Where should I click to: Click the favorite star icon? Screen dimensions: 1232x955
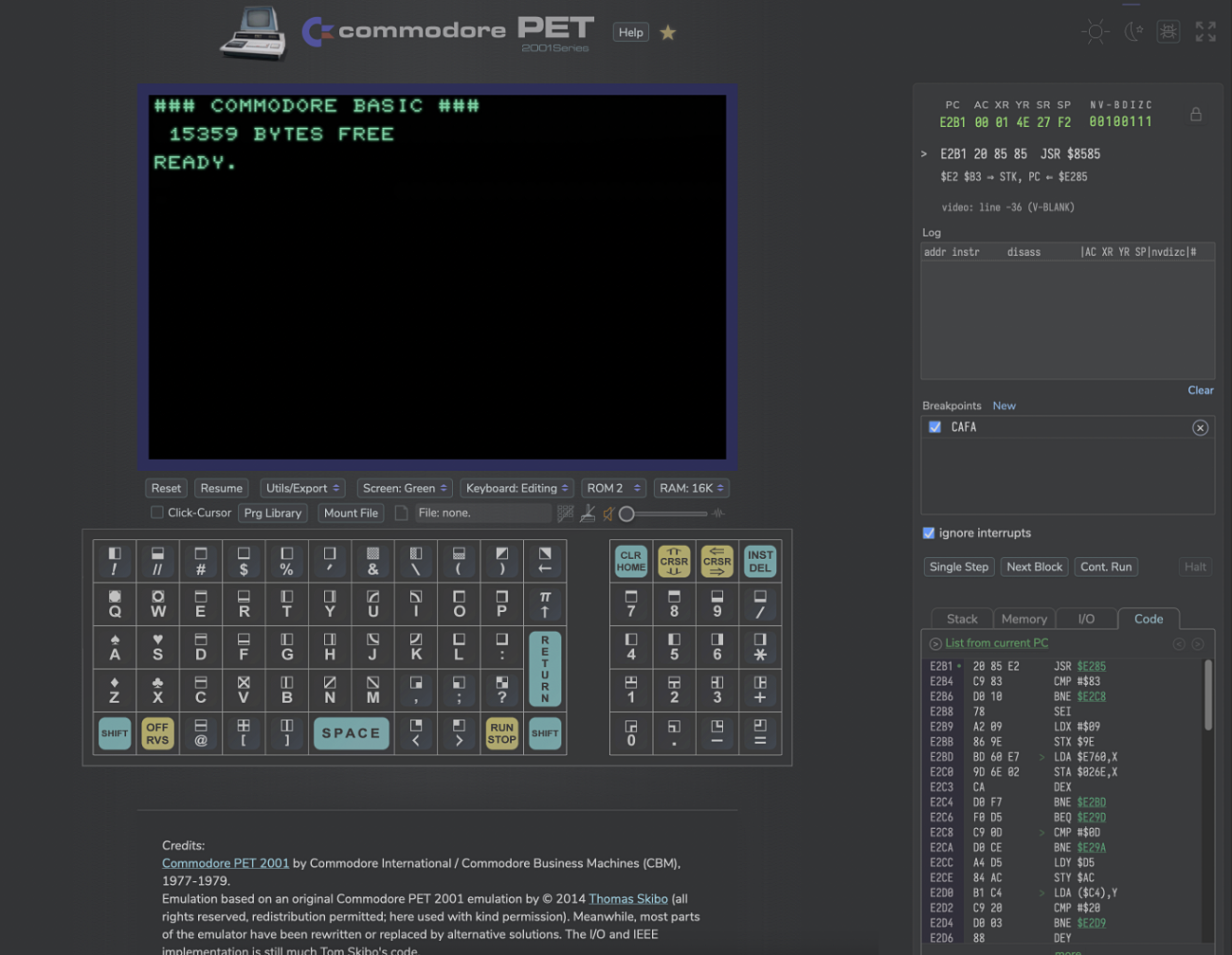coord(668,32)
